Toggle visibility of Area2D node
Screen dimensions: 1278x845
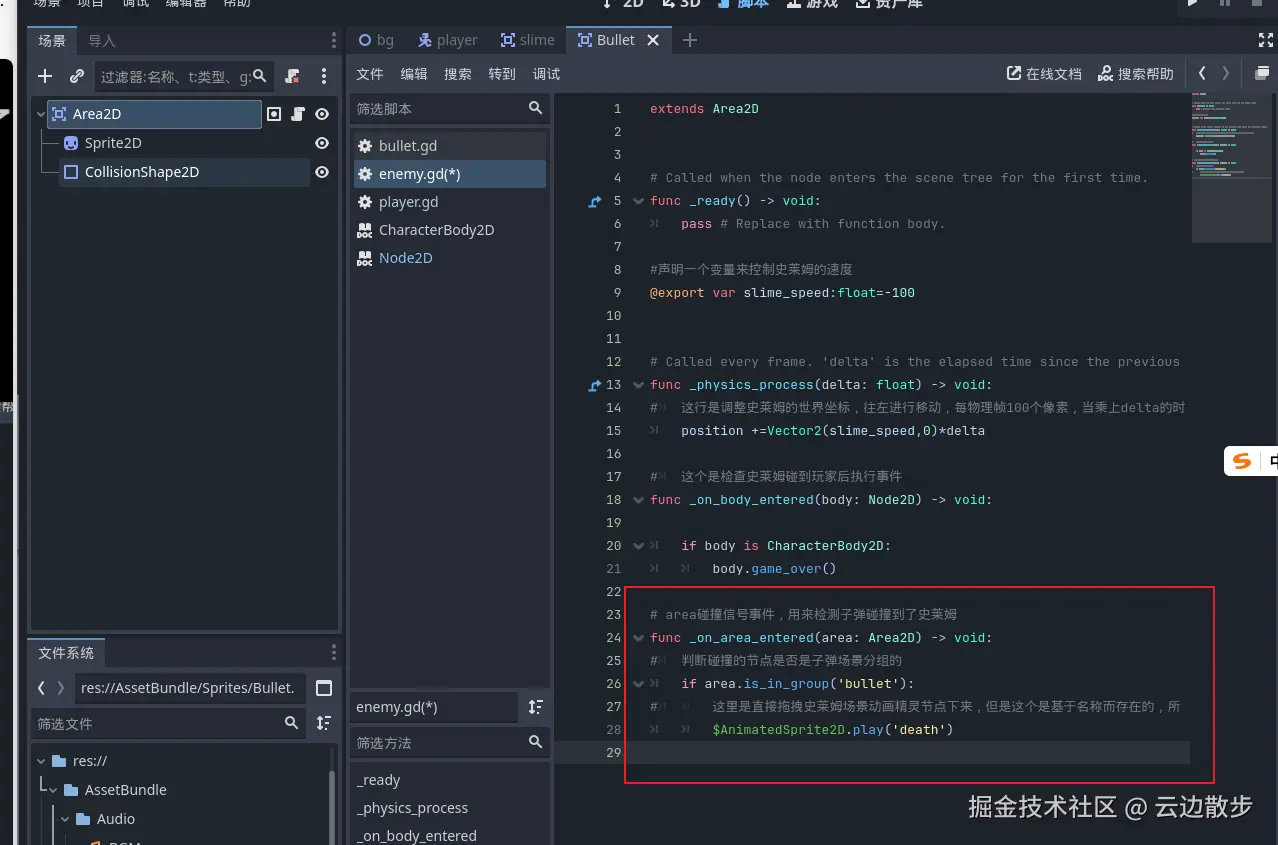pos(322,114)
